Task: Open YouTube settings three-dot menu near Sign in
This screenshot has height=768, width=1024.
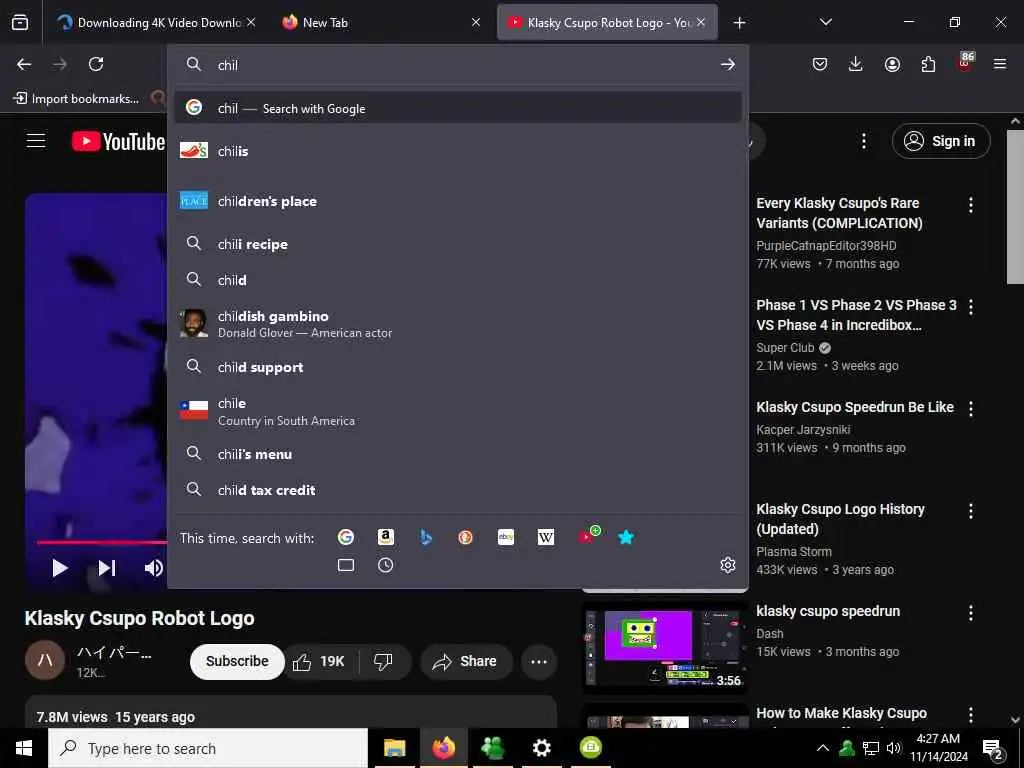Action: tap(864, 141)
